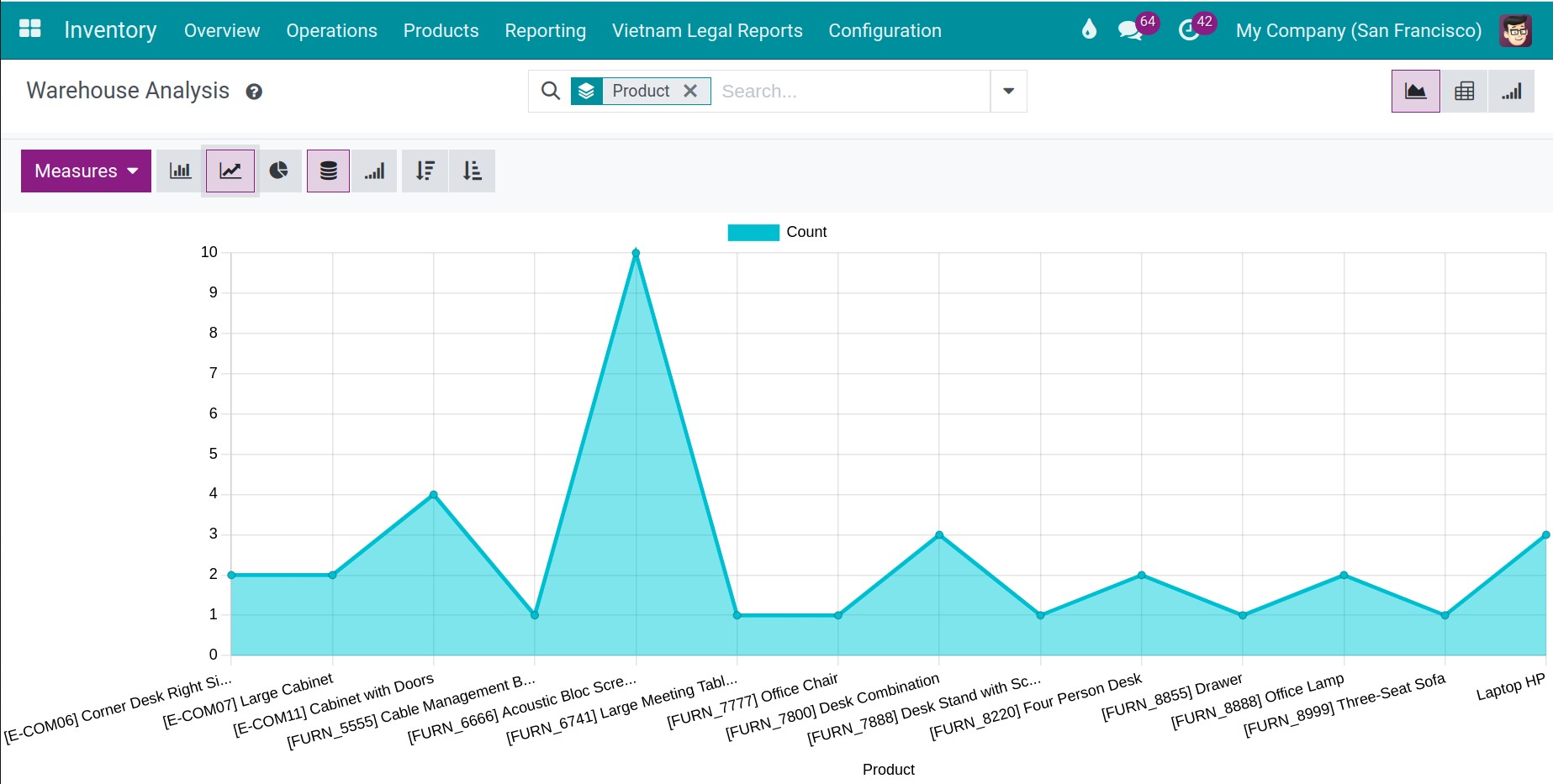The width and height of the screenshot is (1553, 784).
Task: Open the Measures dropdown
Action: (x=85, y=171)
